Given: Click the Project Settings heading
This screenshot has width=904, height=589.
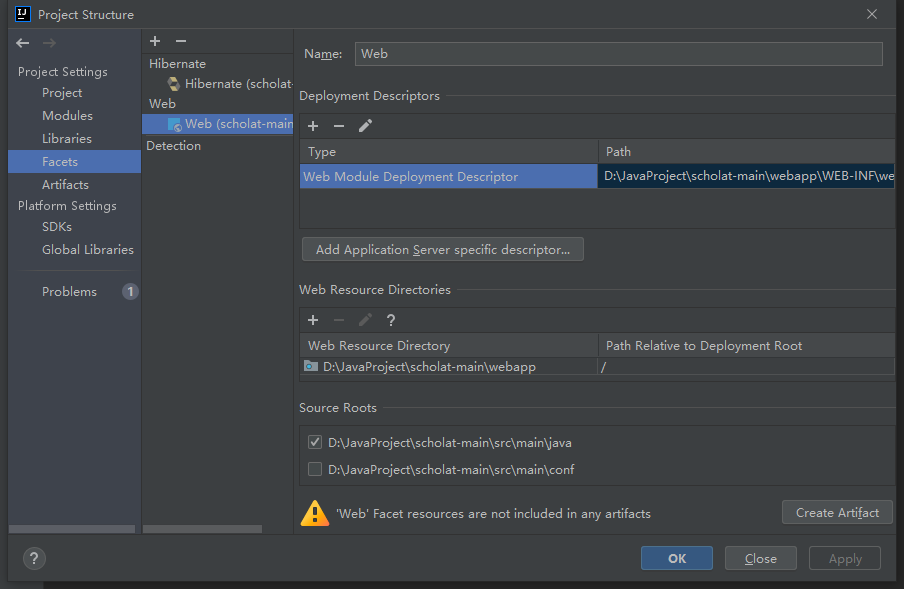Looking at the screenshot, I should tap(63, 72).
